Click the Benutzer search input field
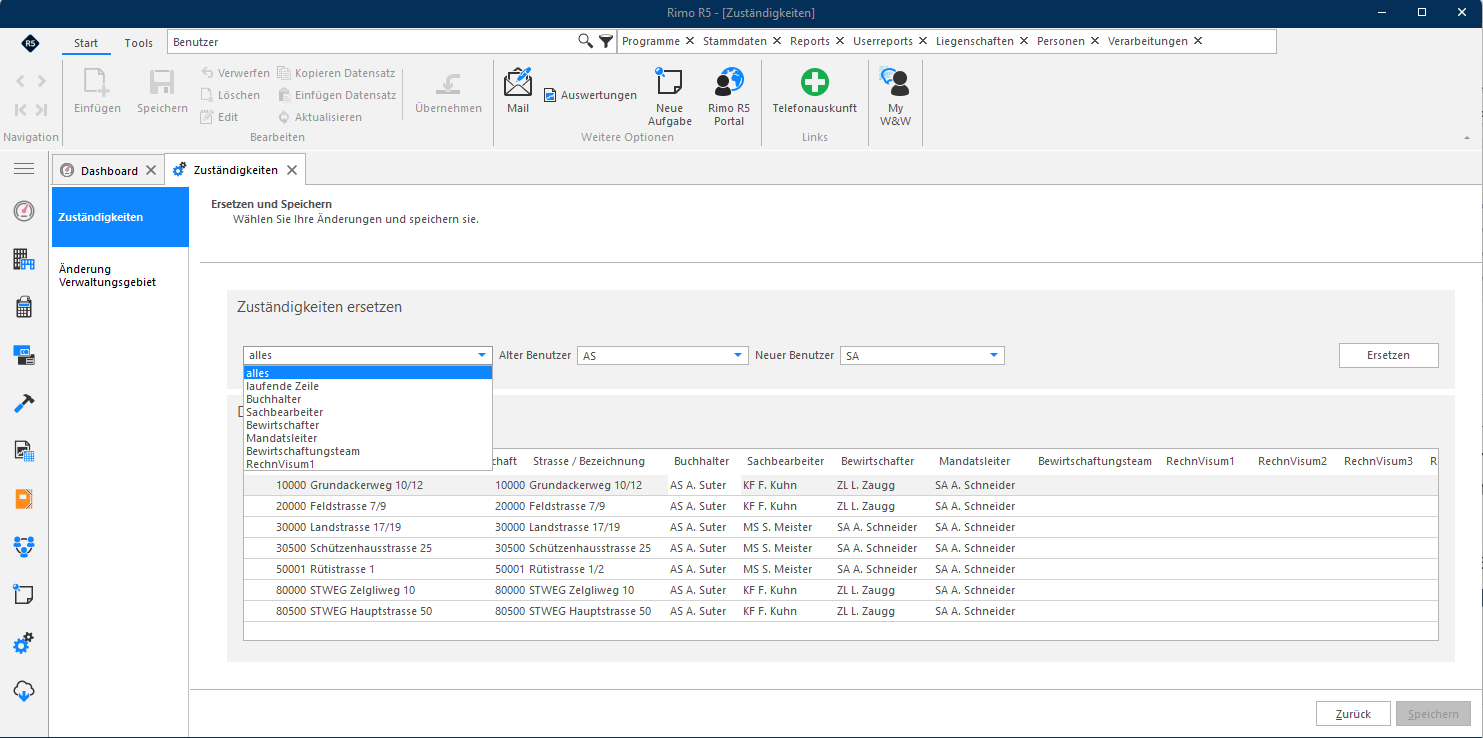This screenshot has height=738, width=1483. [x=372, y=42]
